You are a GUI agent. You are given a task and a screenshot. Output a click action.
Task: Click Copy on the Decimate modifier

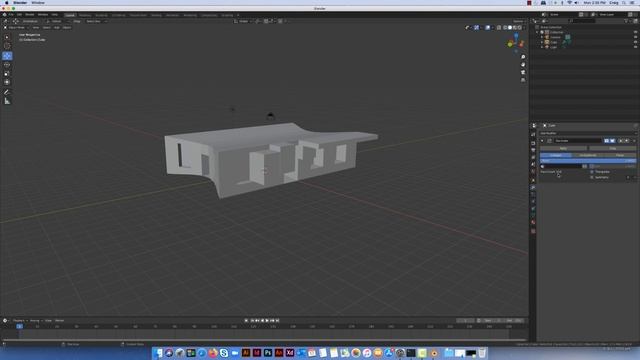pos(613,148)
